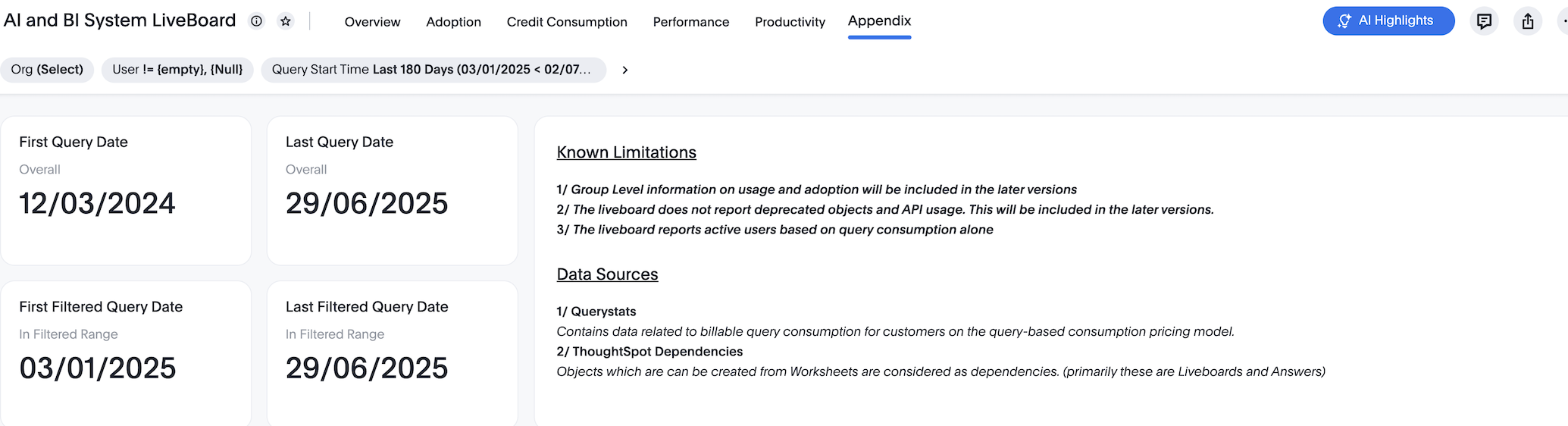Click the share LiveBoard icon
This screenshot has height=426, width=1568.
1528,21
